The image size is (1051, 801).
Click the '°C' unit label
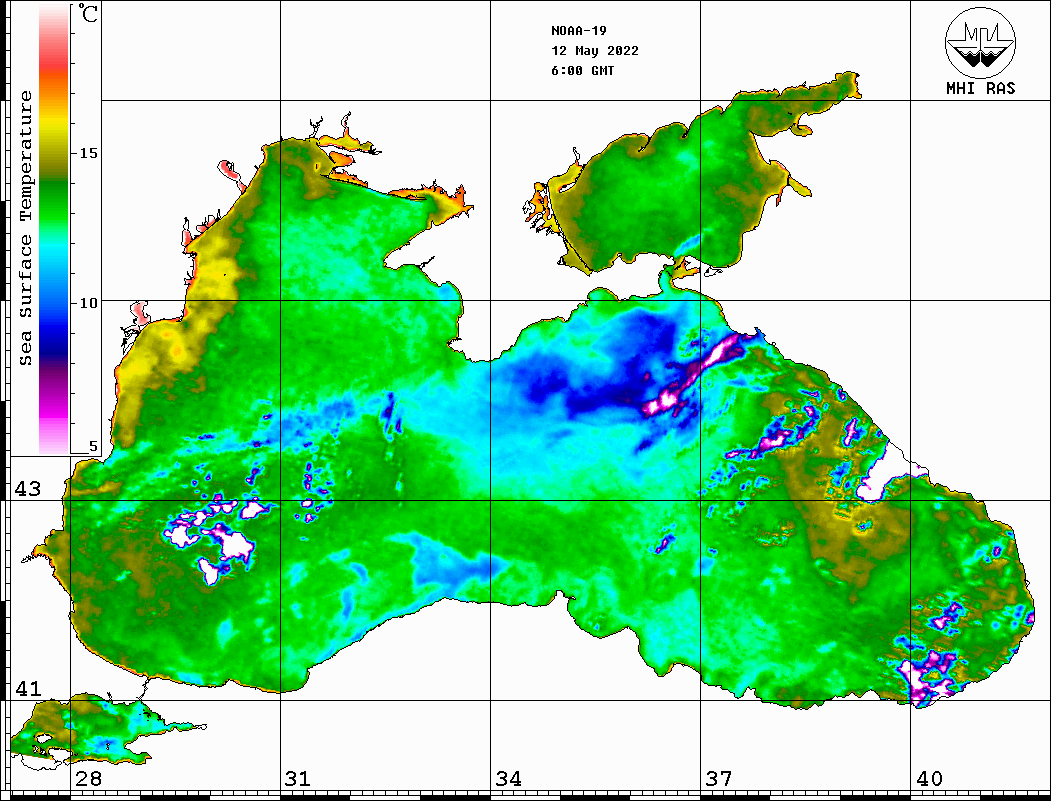[x=88, y=13]
